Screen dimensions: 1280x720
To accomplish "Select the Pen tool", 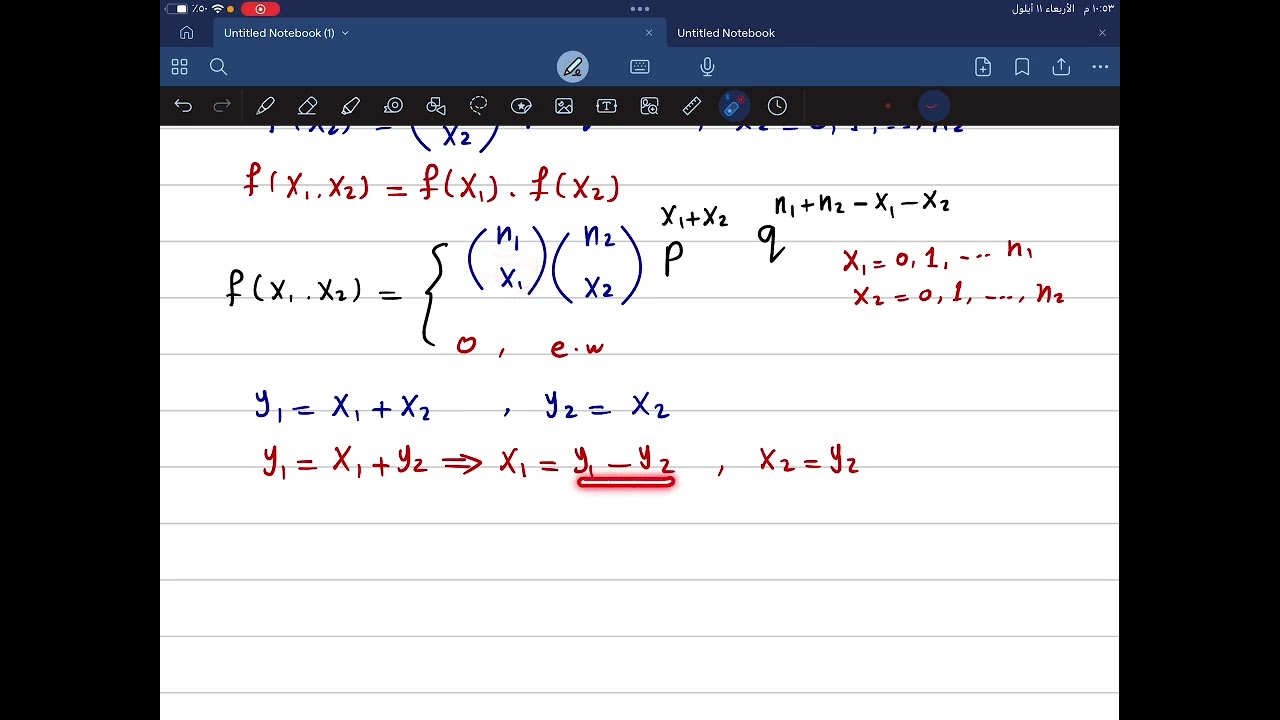I will [x=265, y=105].
